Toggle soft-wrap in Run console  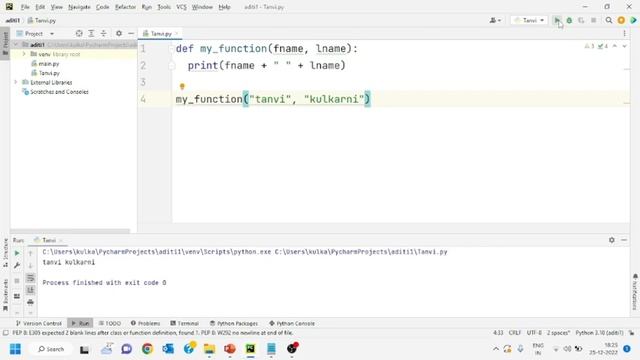click(30, 278)
